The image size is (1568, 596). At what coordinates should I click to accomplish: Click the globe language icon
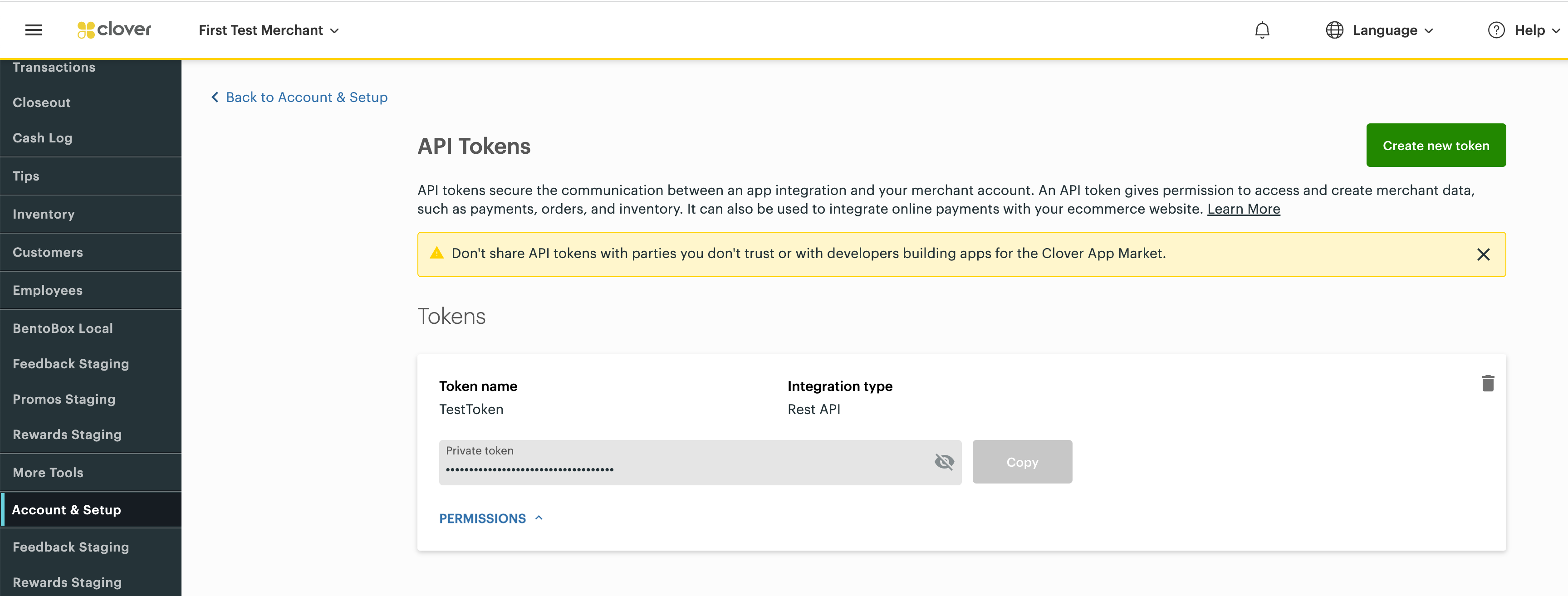[x=1334, y=30]
